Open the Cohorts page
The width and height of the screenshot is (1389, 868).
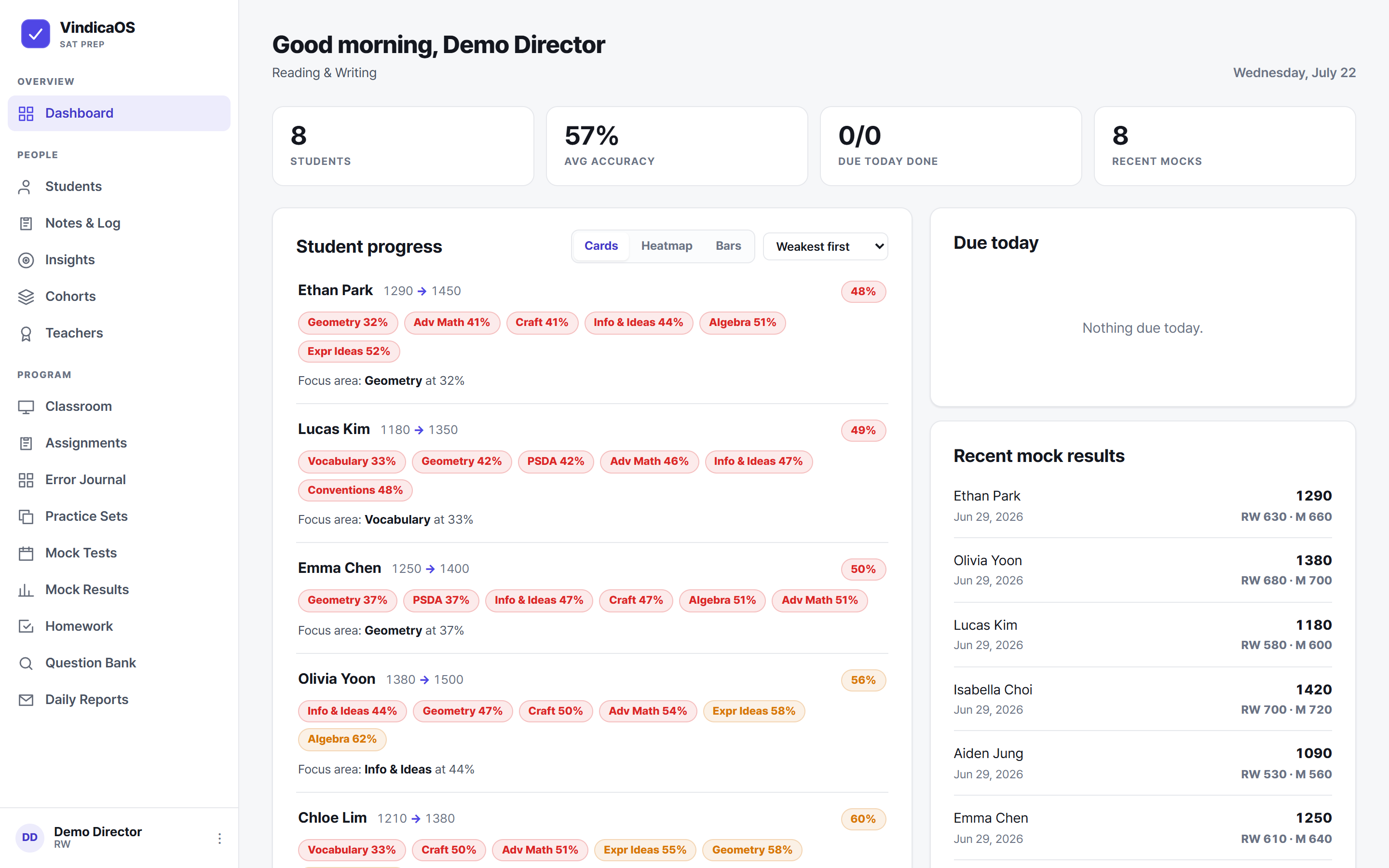click(x=119, y=297)
